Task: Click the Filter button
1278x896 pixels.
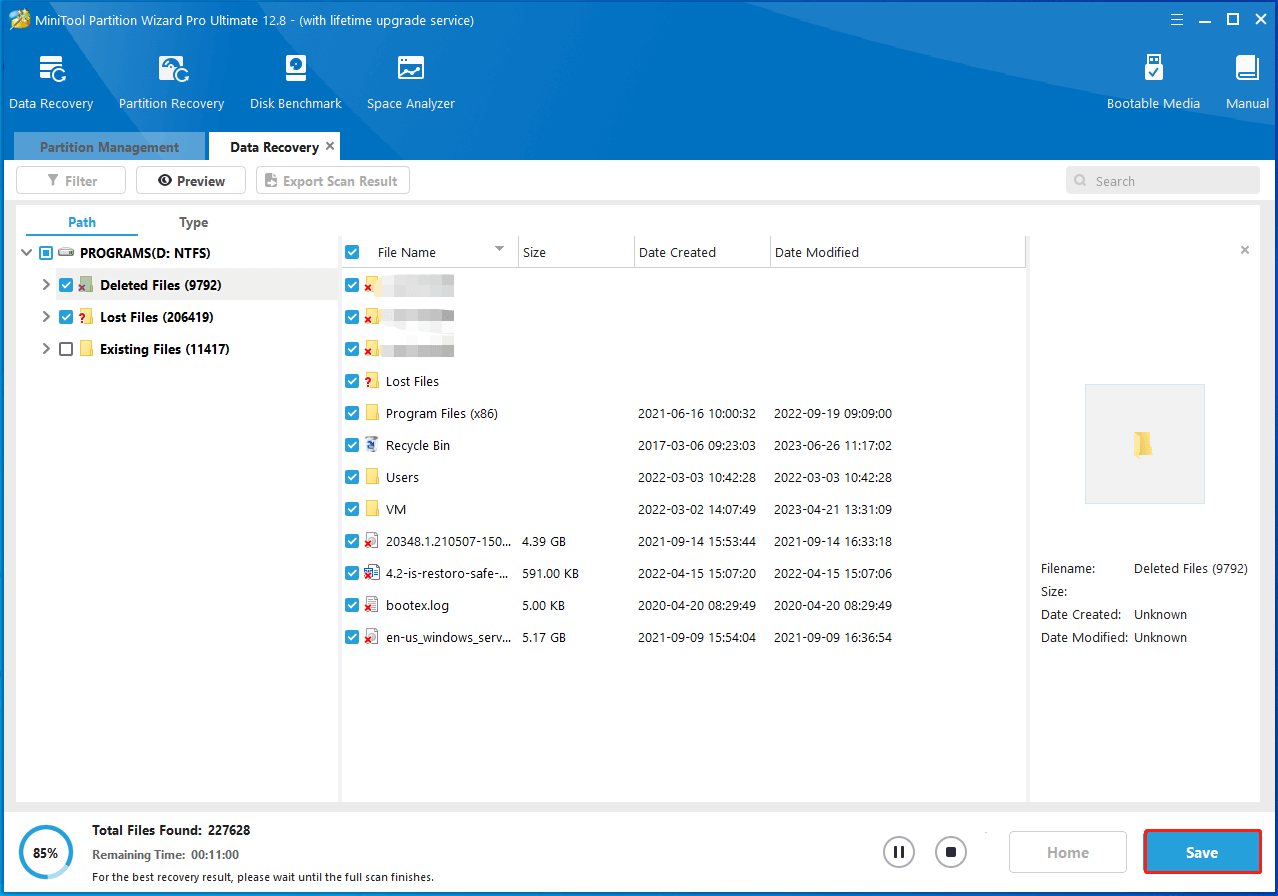Action: [x=71, y=181]
